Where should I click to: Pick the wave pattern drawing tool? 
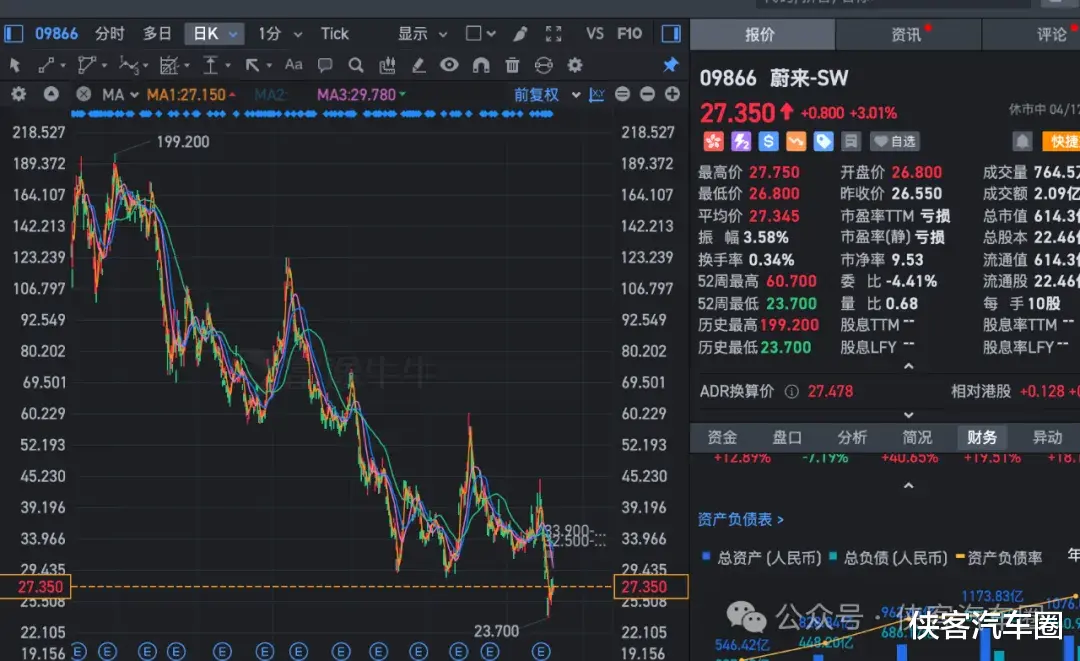point(128,65)
